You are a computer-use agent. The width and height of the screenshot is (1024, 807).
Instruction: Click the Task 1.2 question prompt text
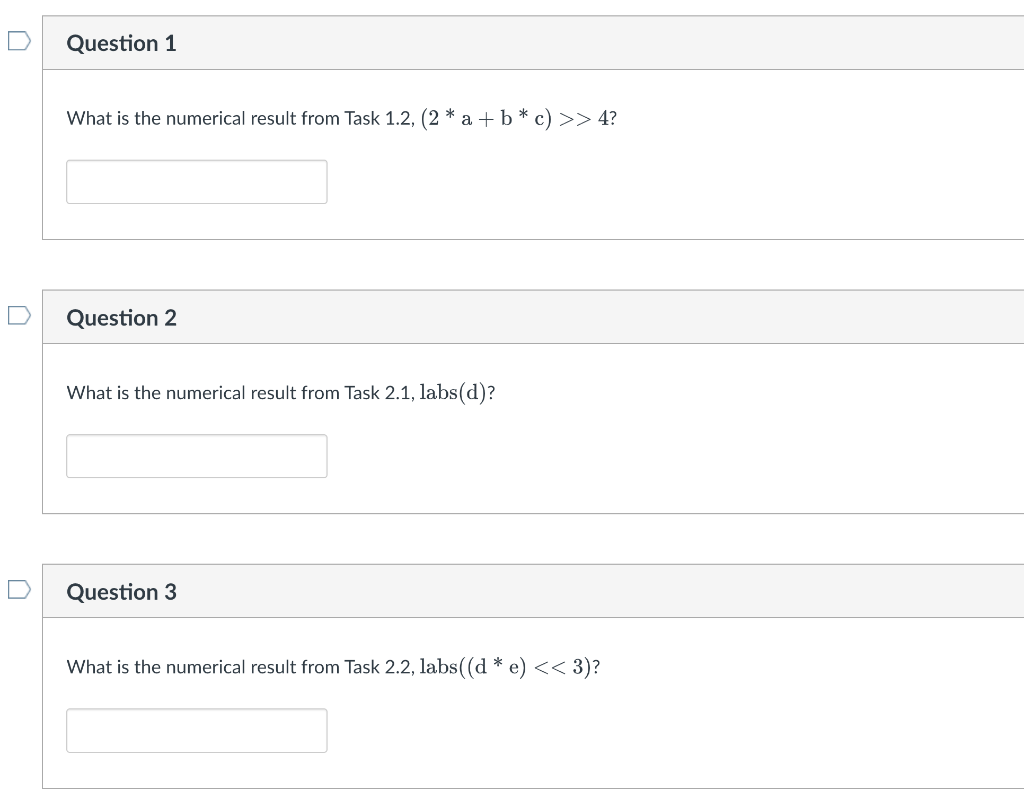[x=341, y=117]
